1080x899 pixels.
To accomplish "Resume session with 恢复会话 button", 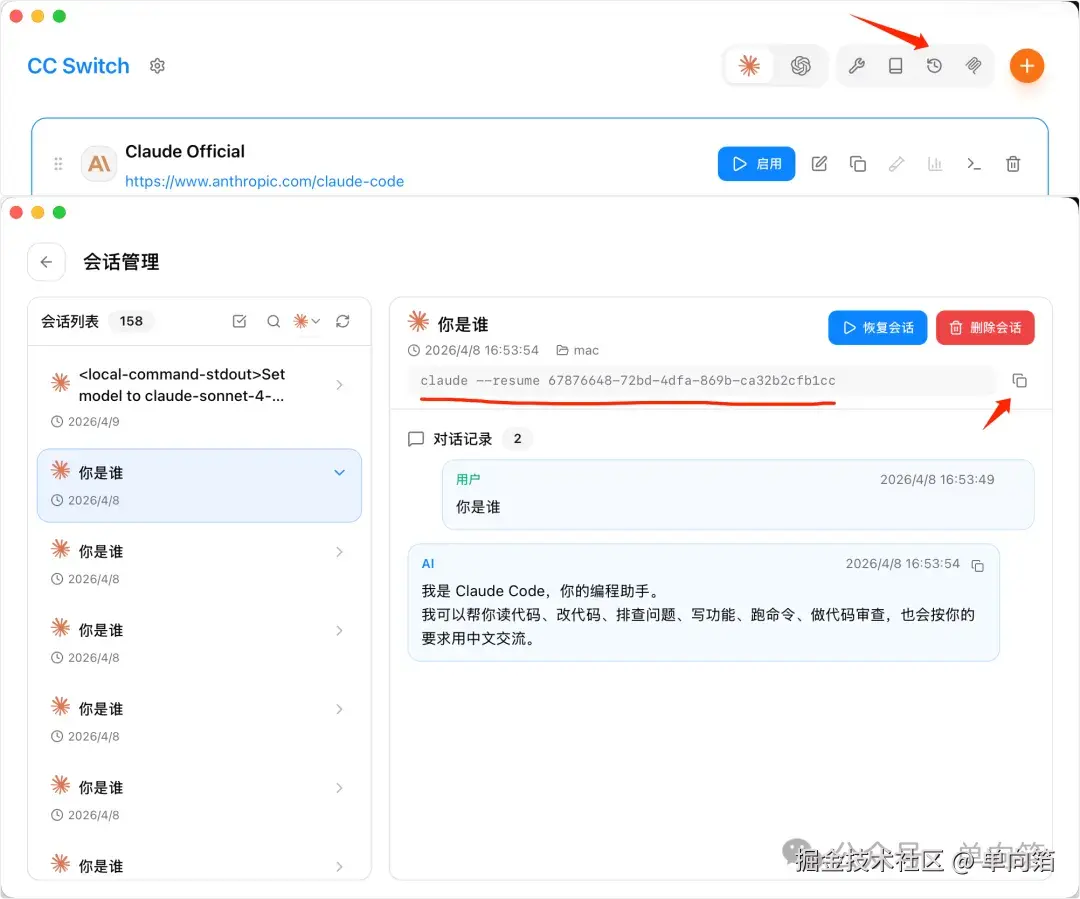I will coord(878,328).
